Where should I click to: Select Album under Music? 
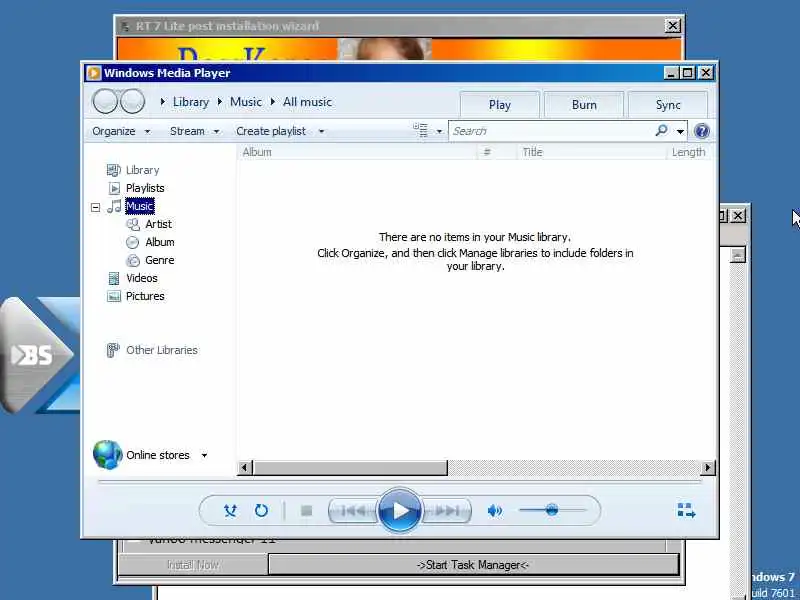coord(160,242)
